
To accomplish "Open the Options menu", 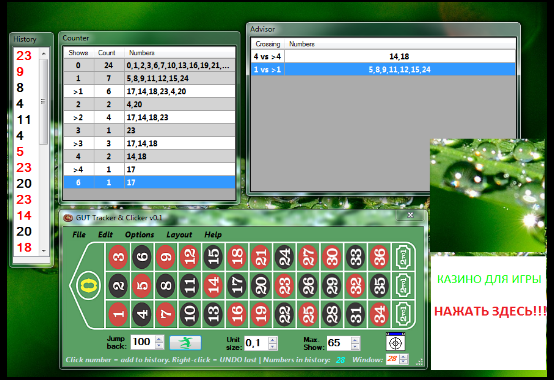I will click(x=140, y=234).
